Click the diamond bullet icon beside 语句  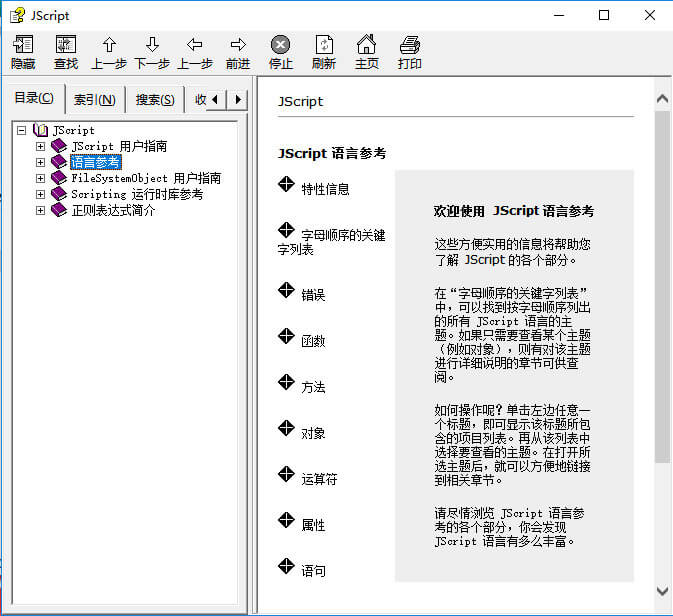click(286, 566)
